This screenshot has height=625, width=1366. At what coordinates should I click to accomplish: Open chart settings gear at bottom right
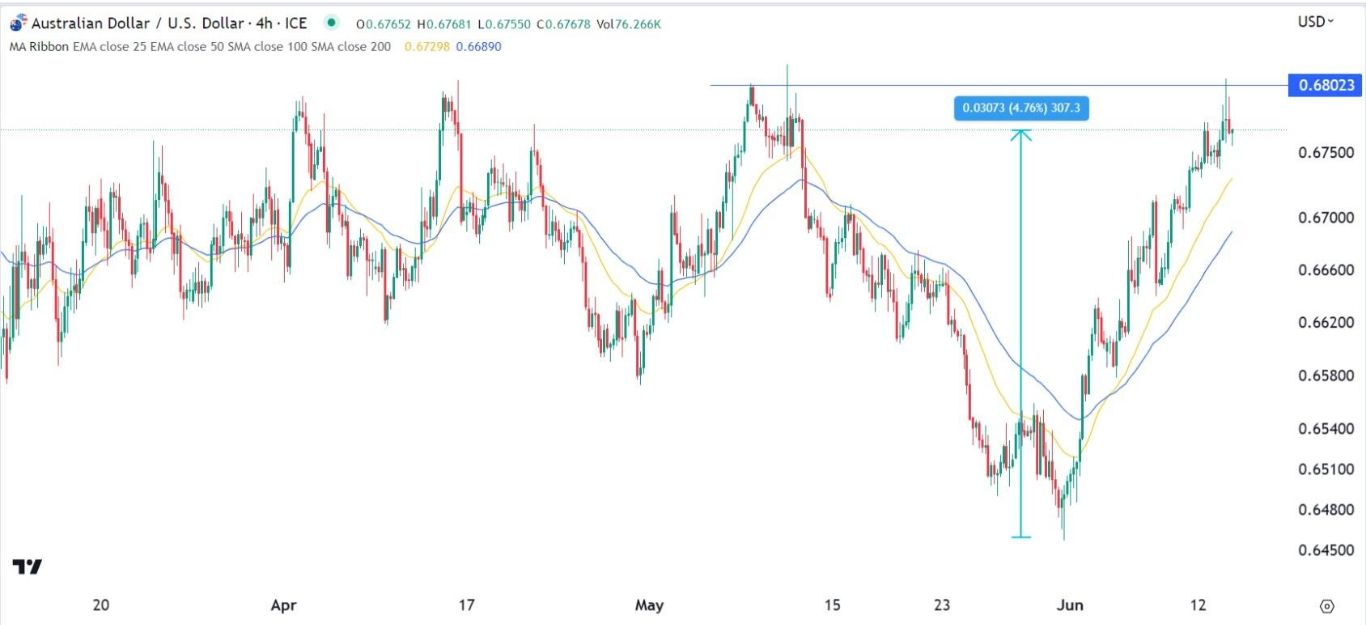[x=1327, y=606]
